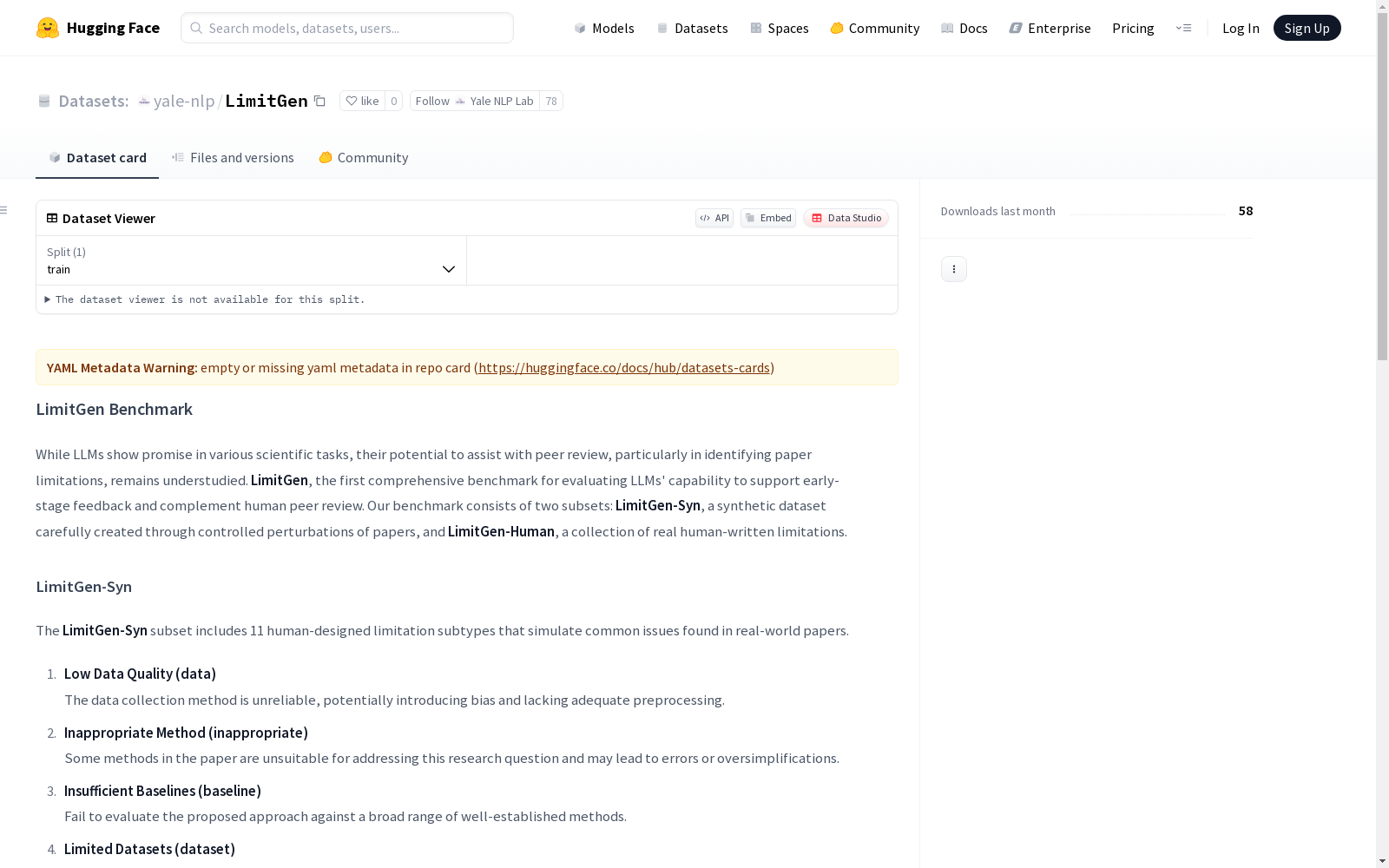Click the like button
This screenshot has height=868, width=1389.
(362, 101)
